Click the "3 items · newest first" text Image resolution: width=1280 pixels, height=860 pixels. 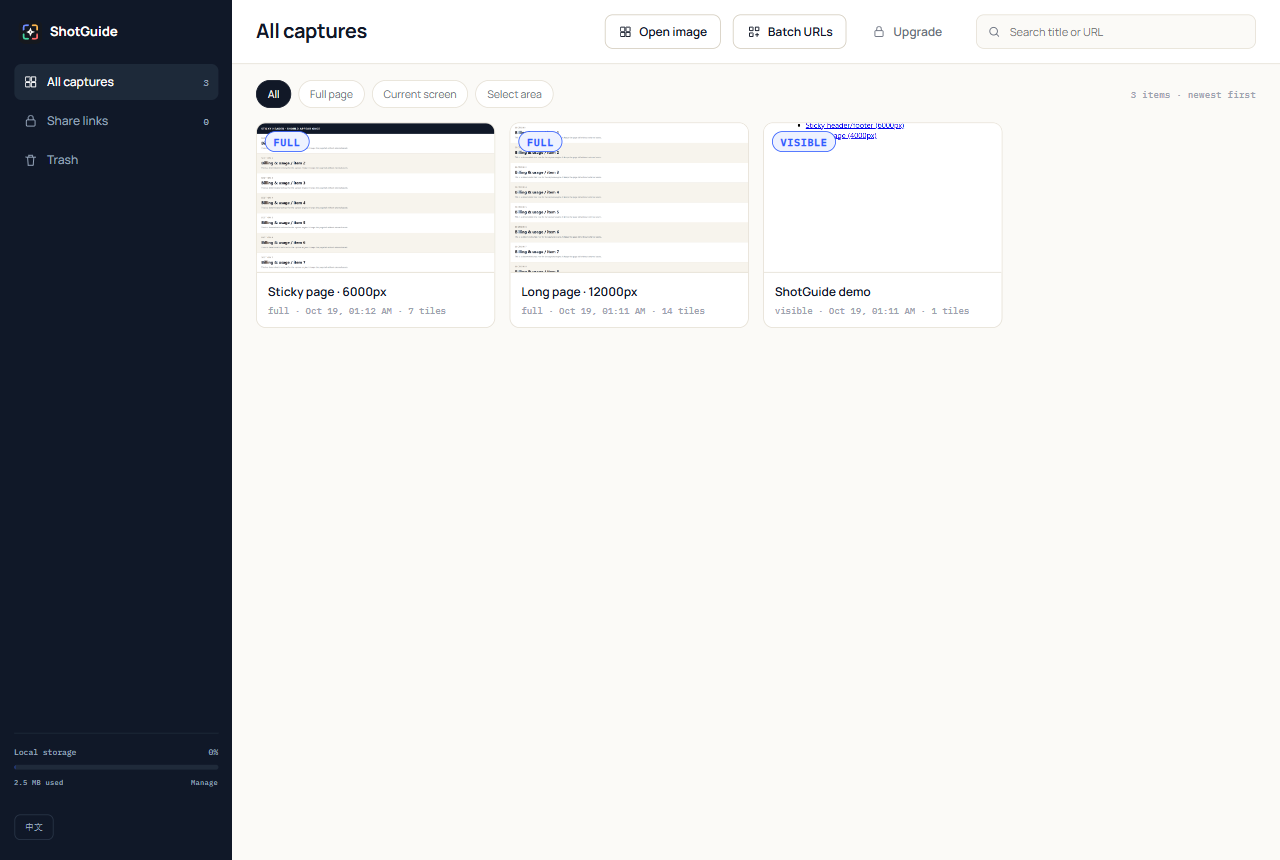point(1193,95)
